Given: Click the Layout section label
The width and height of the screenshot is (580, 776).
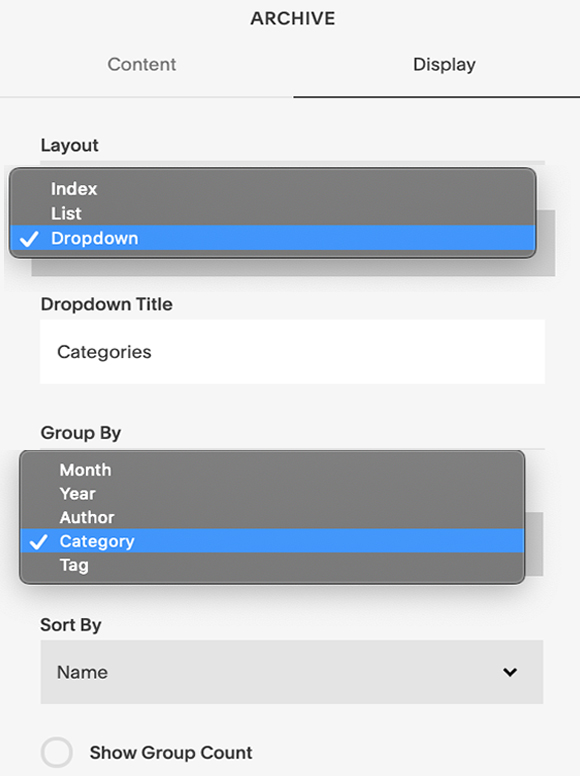Looking at the screenshot, I should 70,146.
